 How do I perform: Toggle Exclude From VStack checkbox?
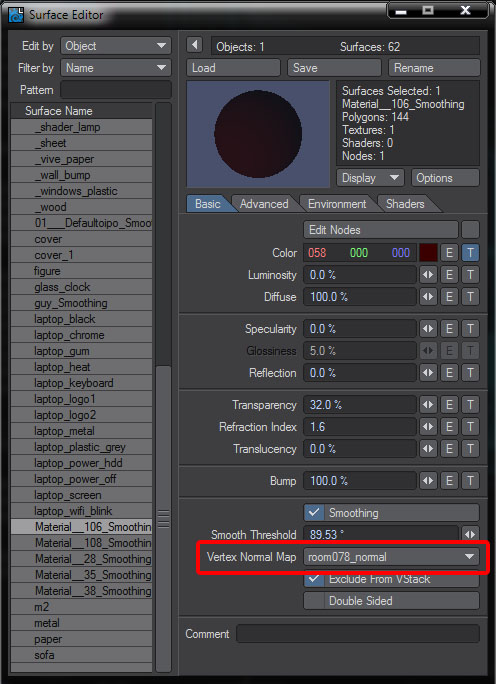point(314,580)
